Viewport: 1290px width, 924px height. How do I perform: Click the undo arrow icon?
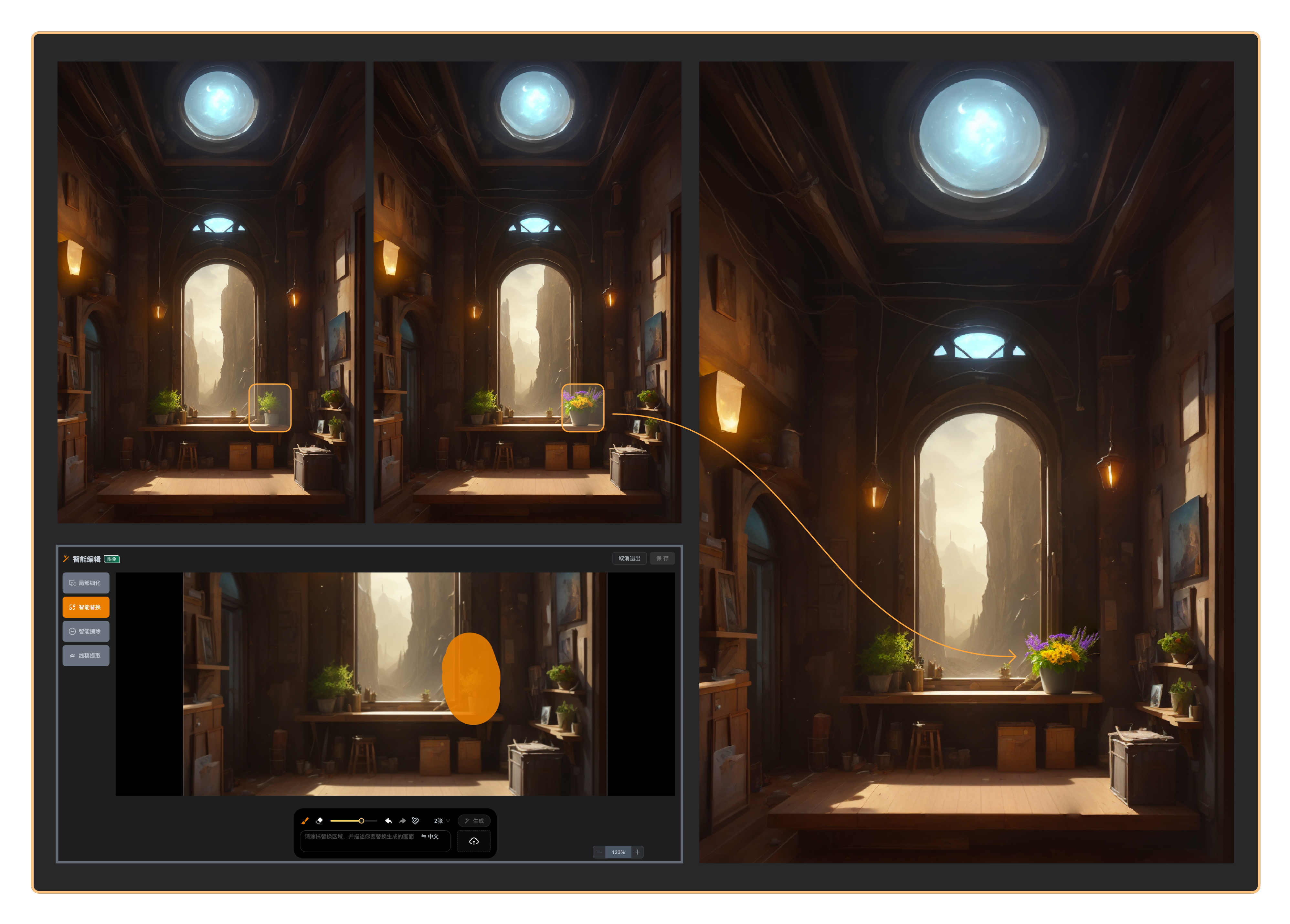click(388, 821)
